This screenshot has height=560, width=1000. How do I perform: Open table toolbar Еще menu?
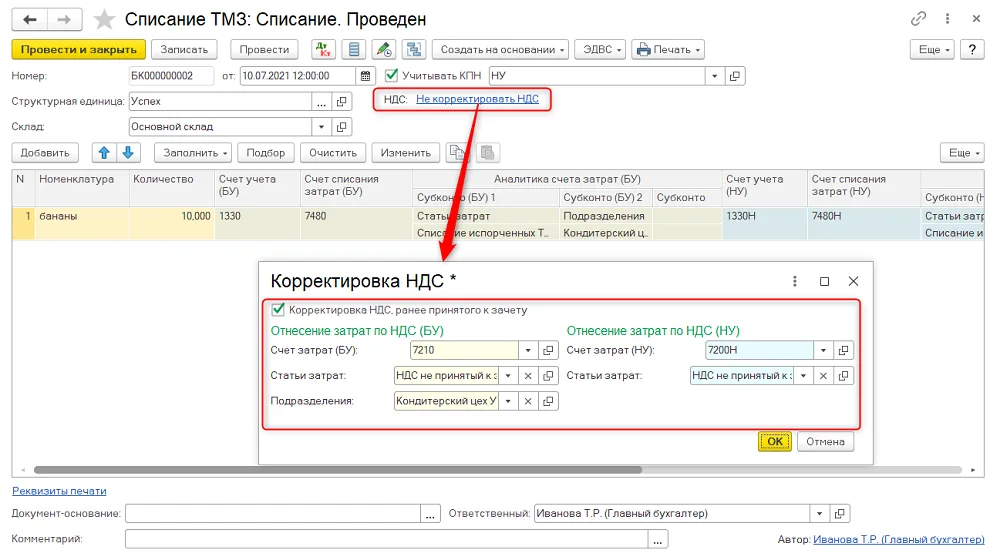coord(962,152)
